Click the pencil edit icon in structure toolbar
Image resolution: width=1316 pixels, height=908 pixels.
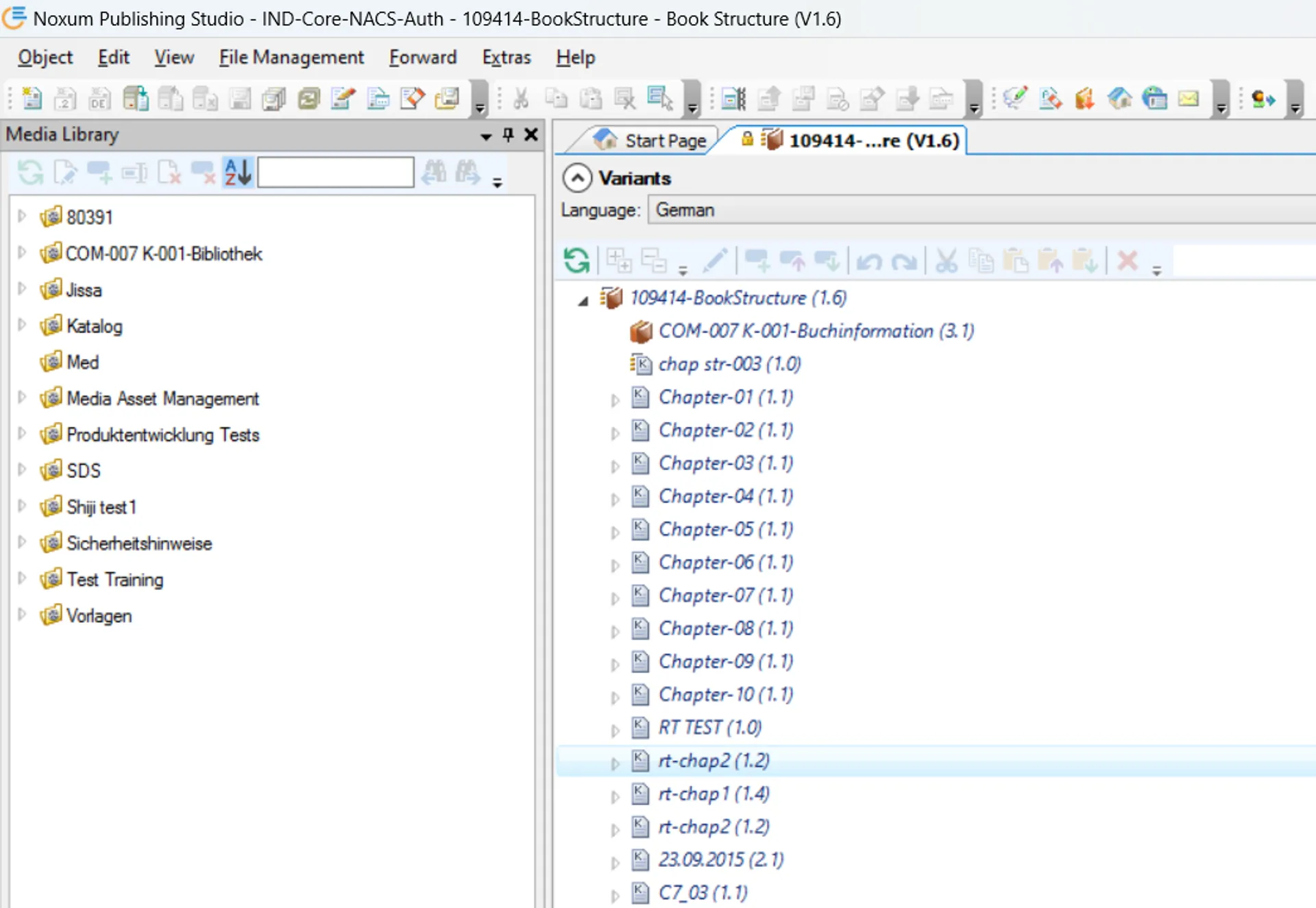tap(714, 260)
